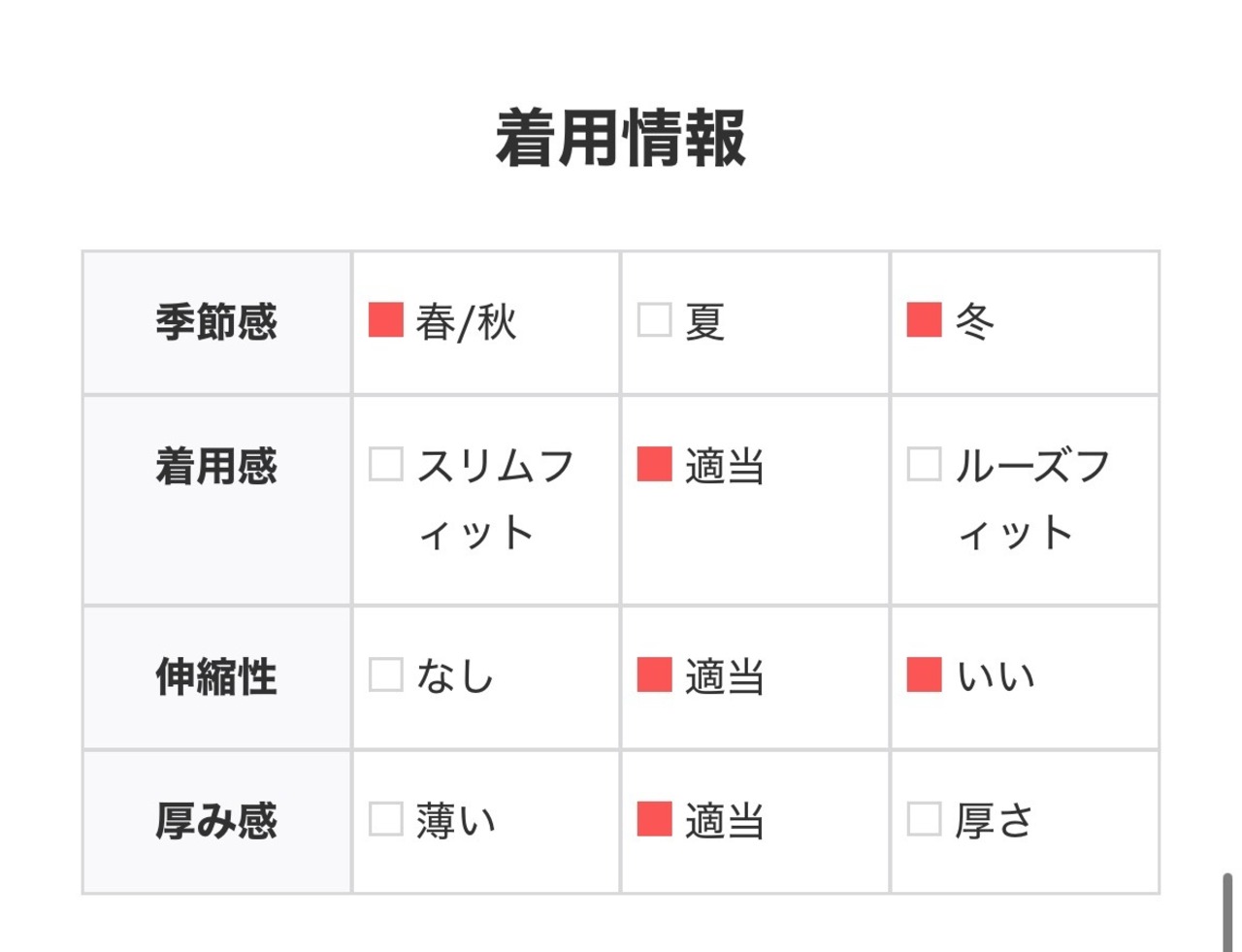
Task: Check the 夏 summer checkbox
Action: [654, 319]
